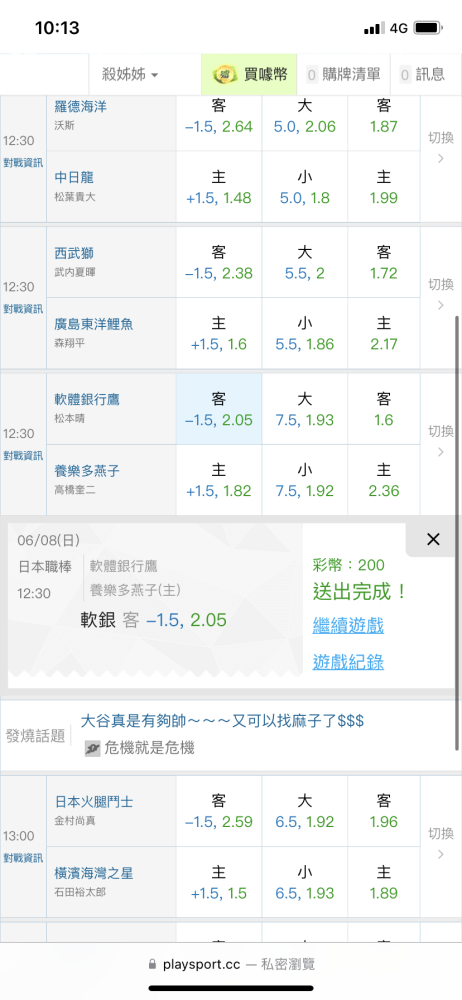
Task: Close the bet confirmation slip
Action: tap(433, 540)
